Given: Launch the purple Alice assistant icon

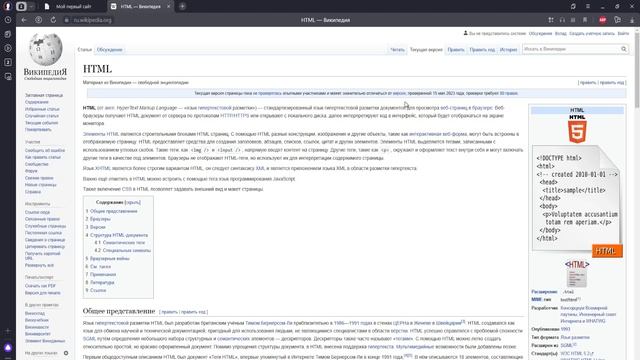Looking at the screenshot, I should click(x=8, y=347).
